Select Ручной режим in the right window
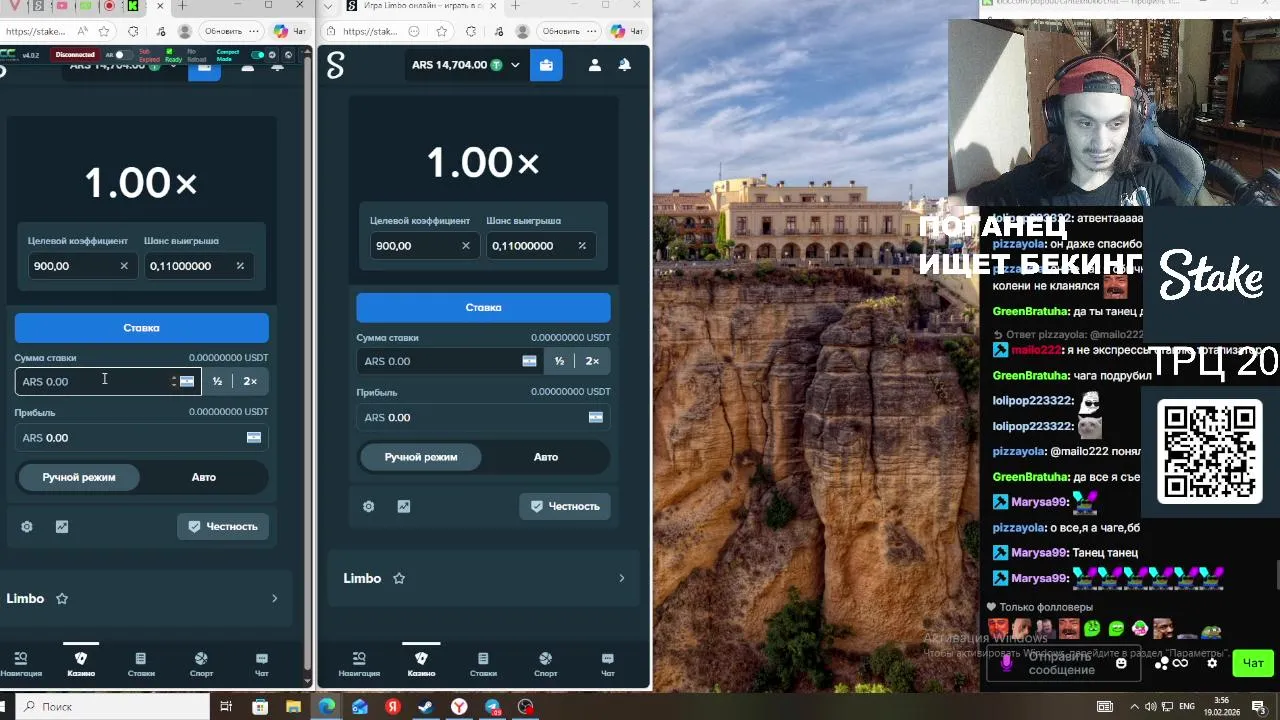Screen dimensions: 1280x720 [421, 457]
